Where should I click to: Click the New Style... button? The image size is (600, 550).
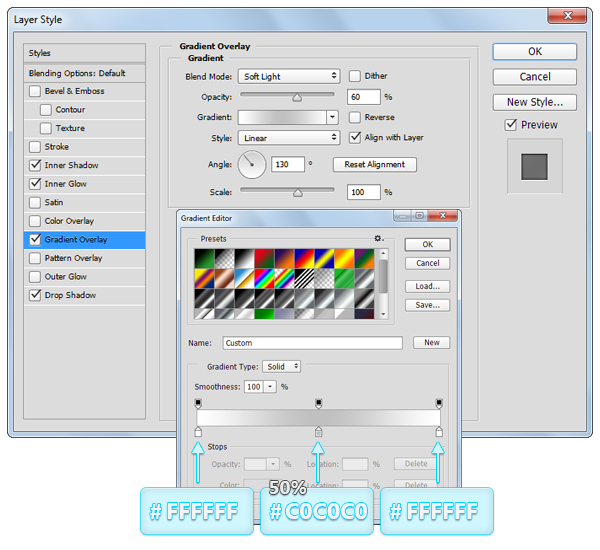tap(534, 102)
